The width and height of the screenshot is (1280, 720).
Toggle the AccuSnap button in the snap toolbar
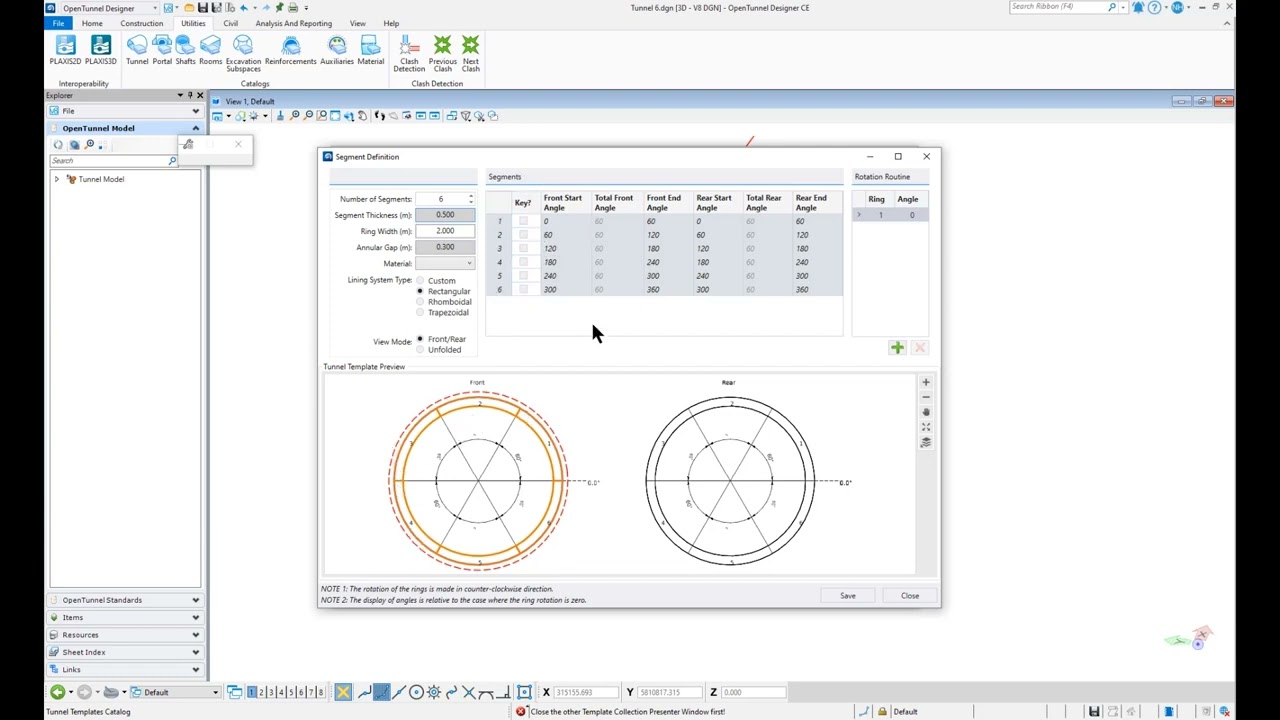(x=343, y=692)
